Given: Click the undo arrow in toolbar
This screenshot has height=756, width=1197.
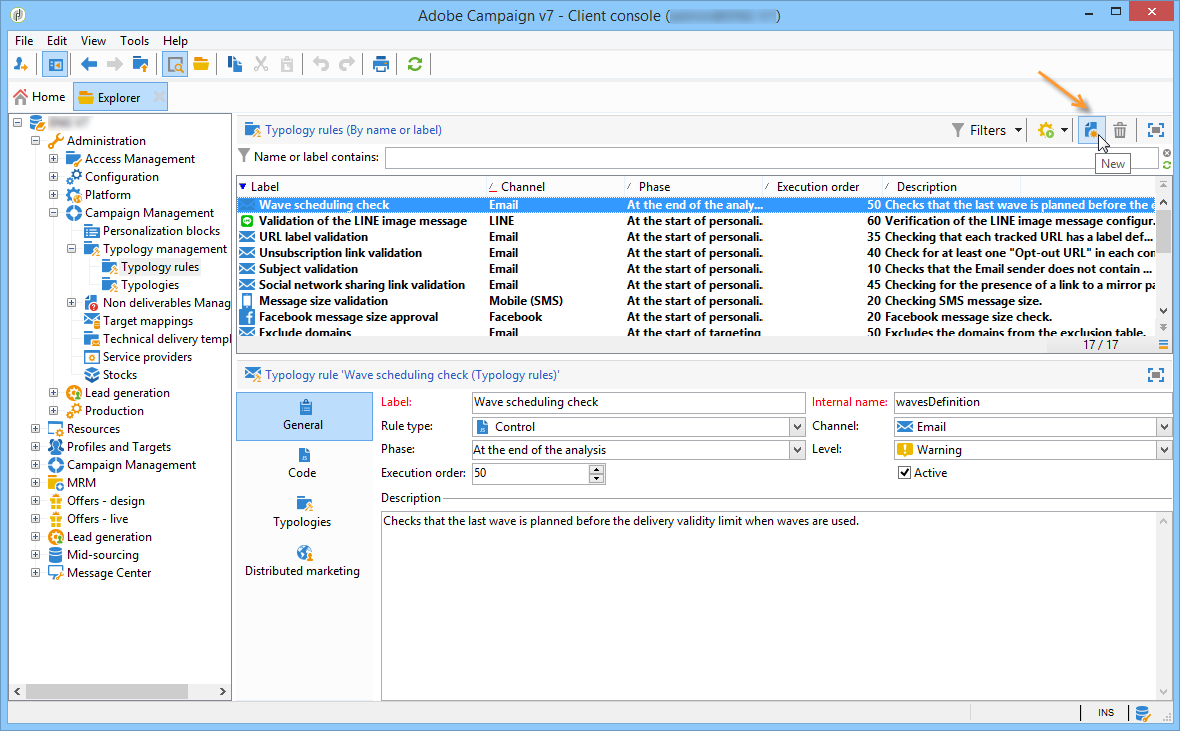Looking at the screenshot, I should tap(321, 64).
